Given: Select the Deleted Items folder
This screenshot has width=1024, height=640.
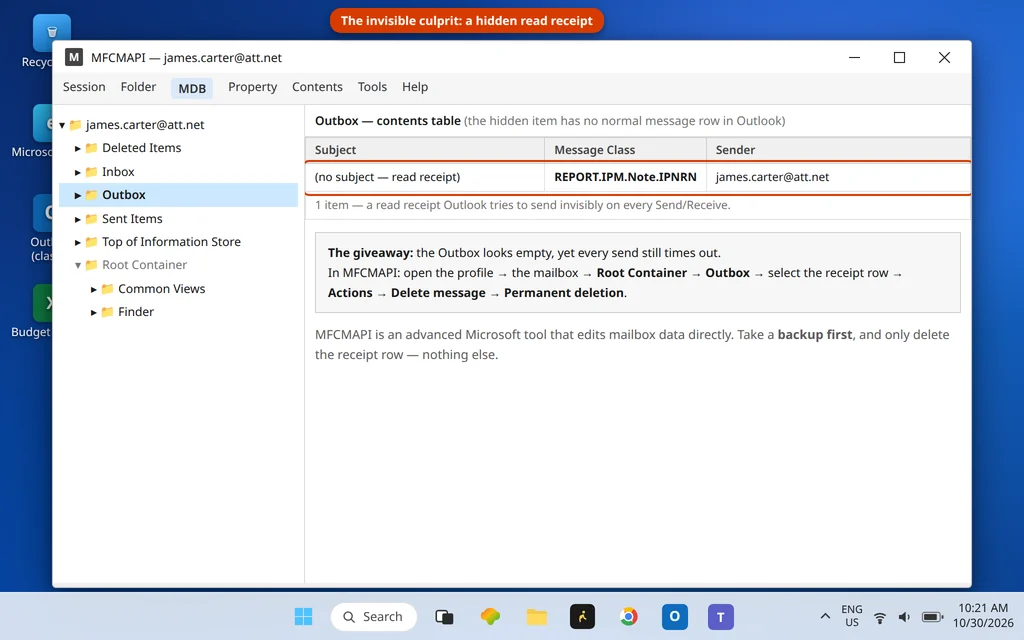Looking at the screenshot, I should [x=141, y=148].
